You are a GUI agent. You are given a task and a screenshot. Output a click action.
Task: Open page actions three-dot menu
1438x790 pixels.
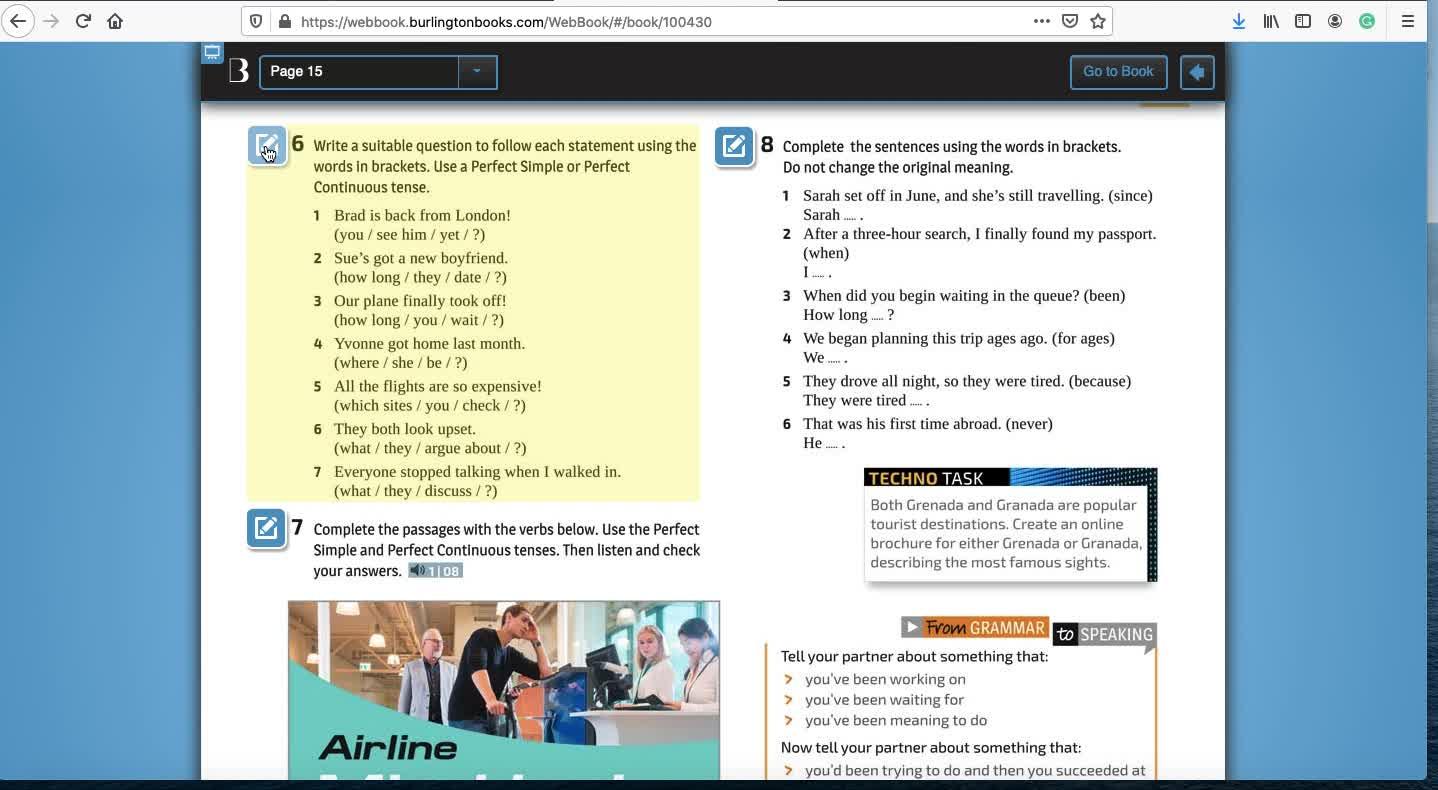1041,21
